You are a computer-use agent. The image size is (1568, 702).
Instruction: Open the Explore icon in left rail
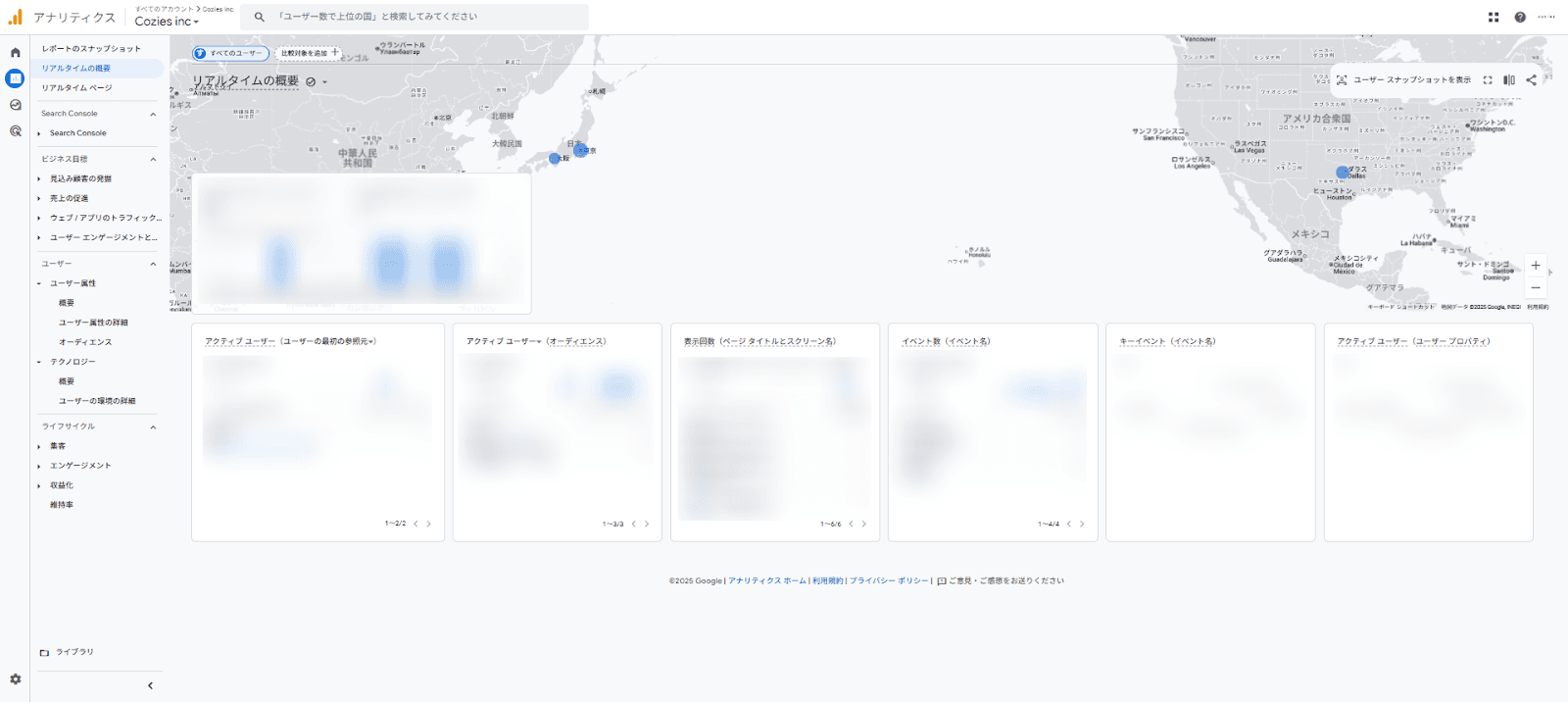coord(15,105)
